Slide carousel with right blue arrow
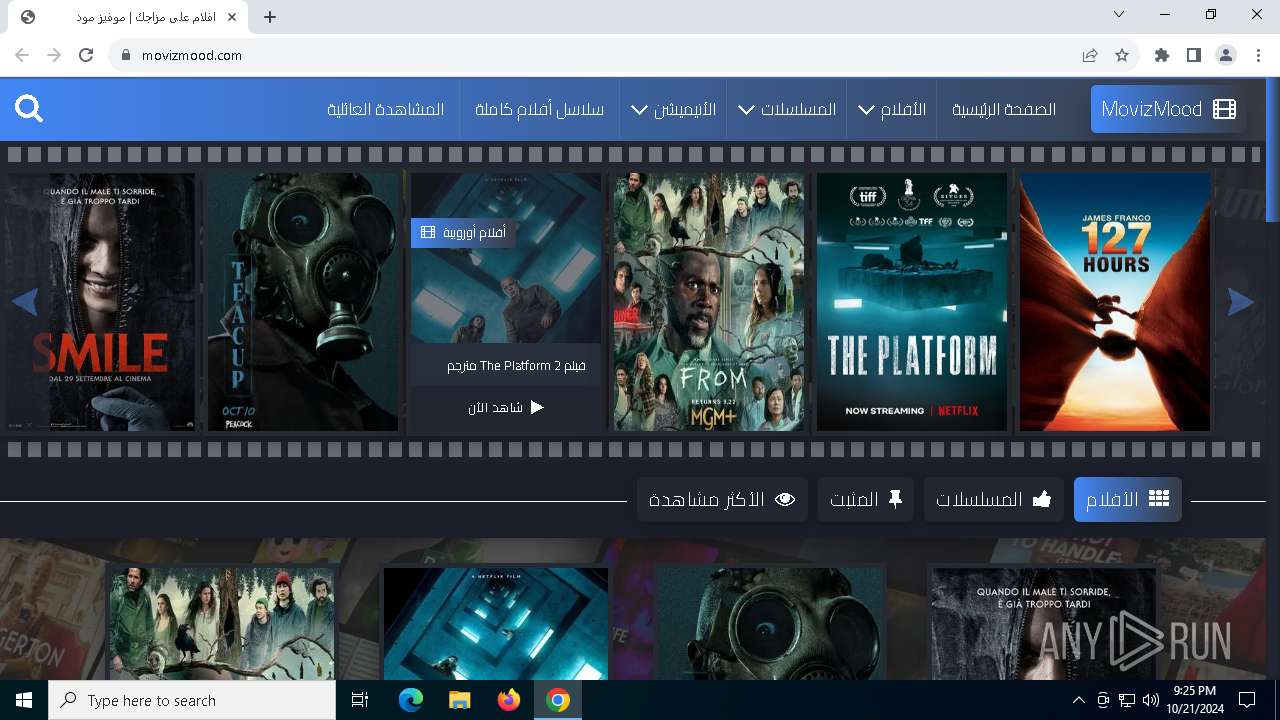The width and height of the screenshot is (1280, 720). [1240, 302]
